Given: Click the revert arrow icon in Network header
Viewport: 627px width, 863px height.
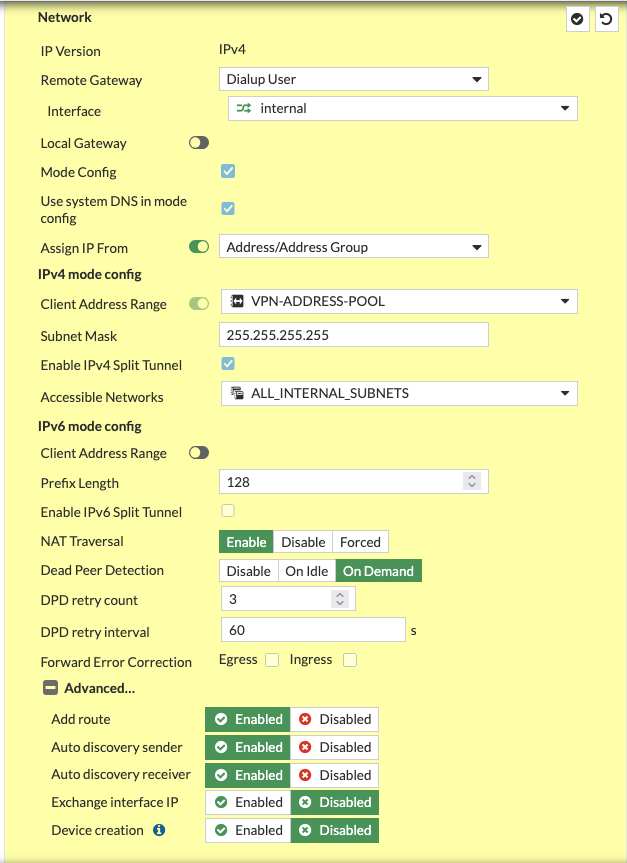Looking at the screenshot, I should 606,19.
